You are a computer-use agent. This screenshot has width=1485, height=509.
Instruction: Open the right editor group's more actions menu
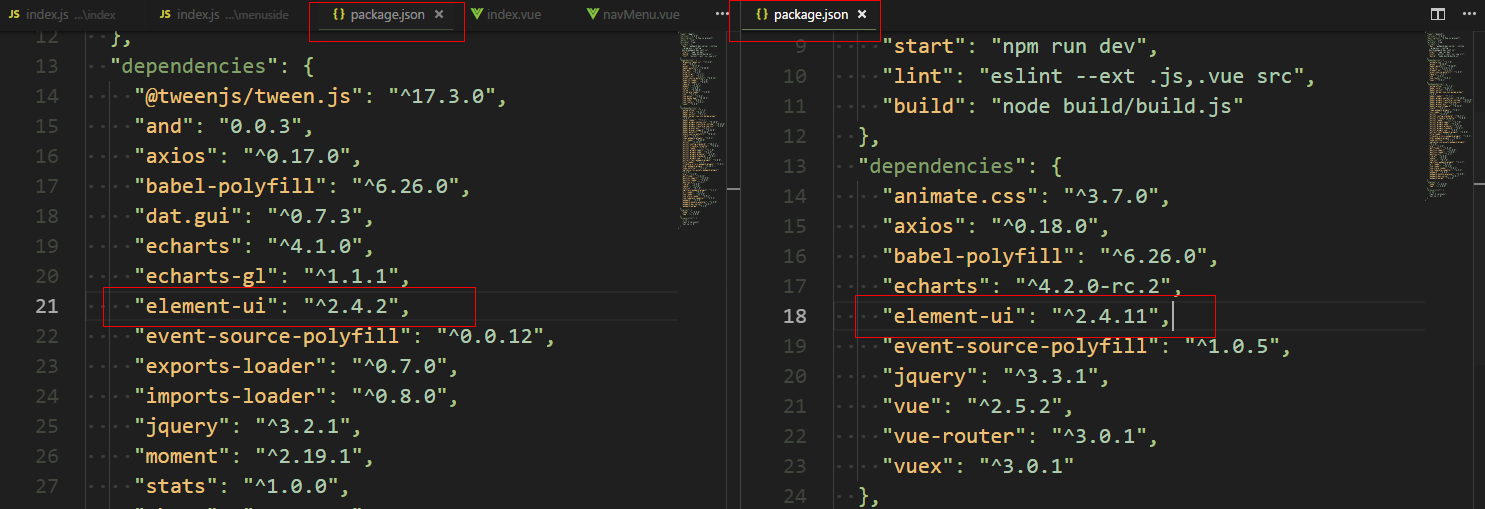[1467, 15]
